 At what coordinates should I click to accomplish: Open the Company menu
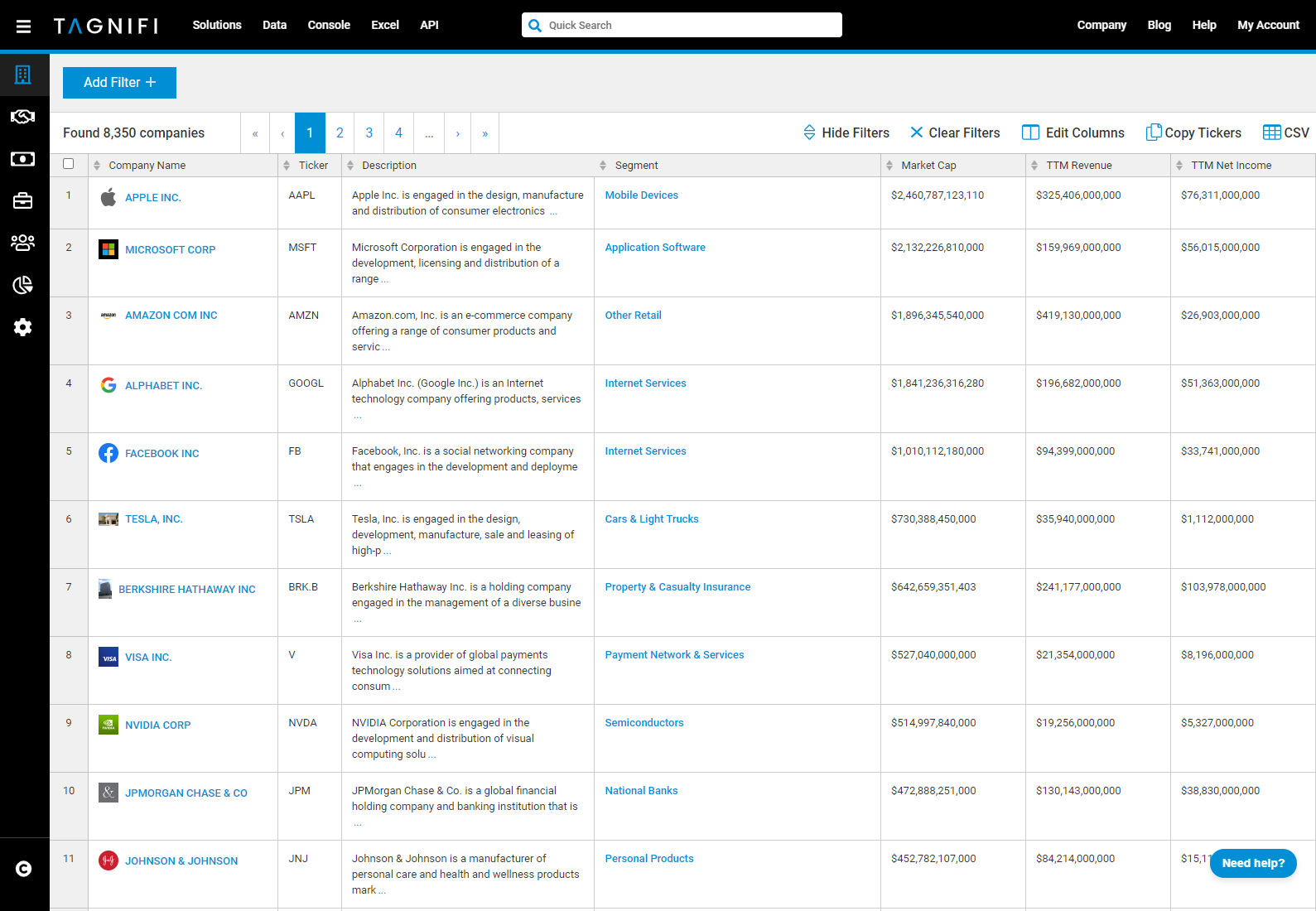click(x=1101, y=25)
